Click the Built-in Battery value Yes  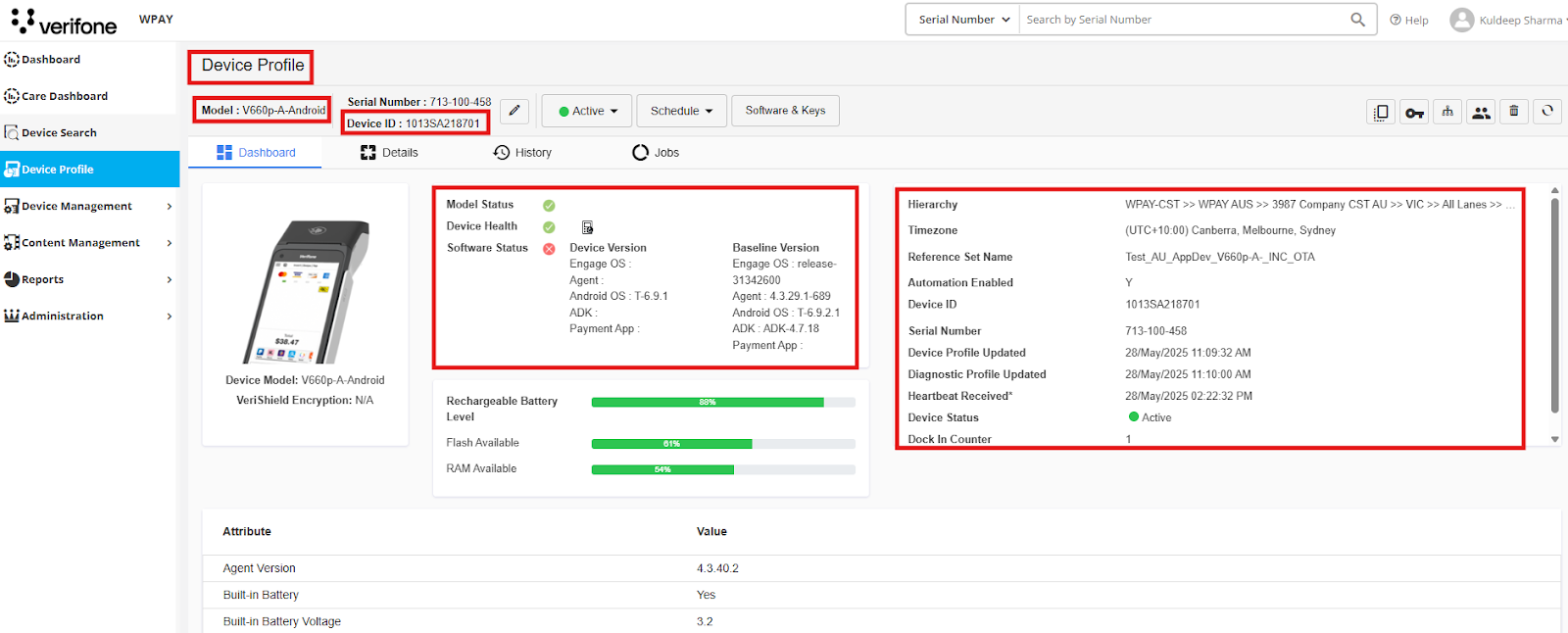point(706,595)
